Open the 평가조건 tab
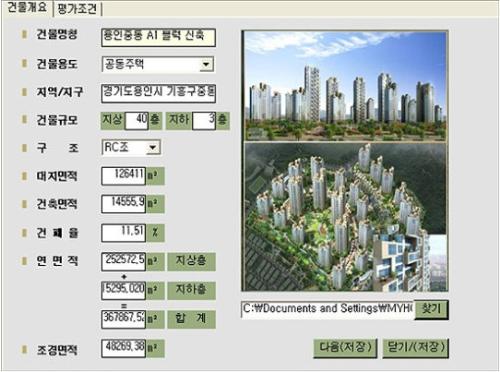Viewport: 500px width, 372px height. tap(77, 9)
